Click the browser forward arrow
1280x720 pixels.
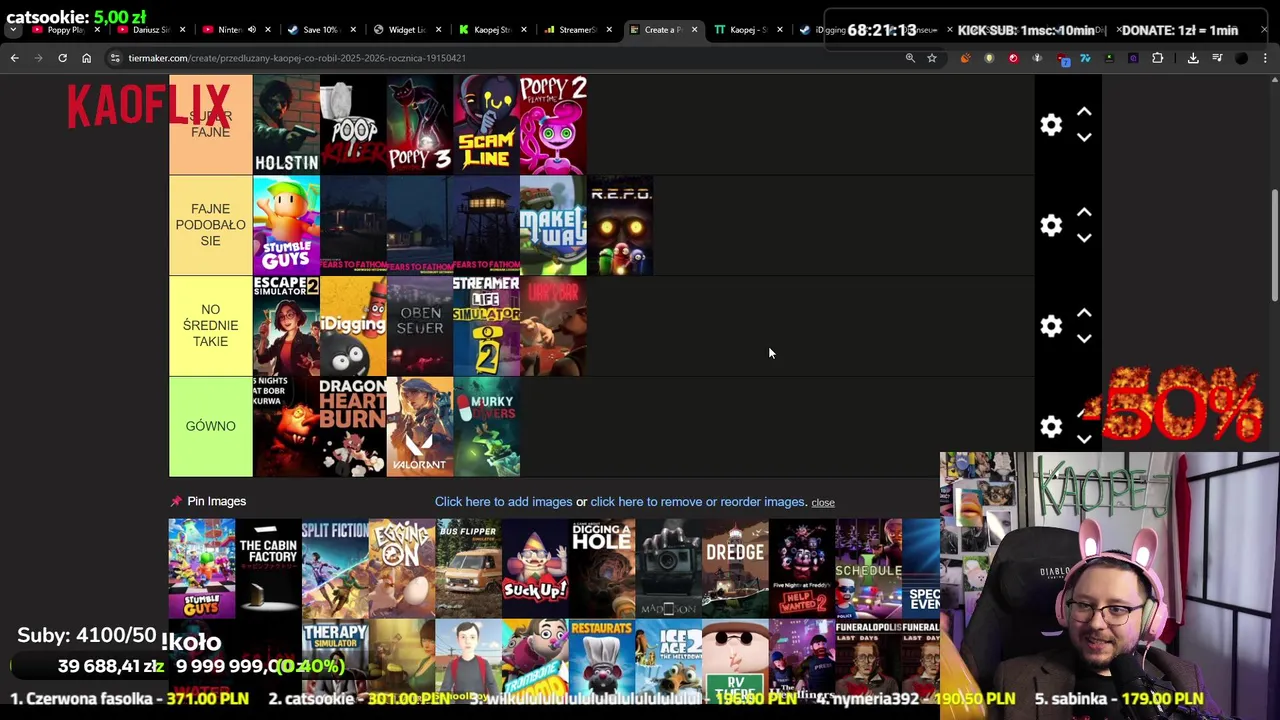(38, 58)
